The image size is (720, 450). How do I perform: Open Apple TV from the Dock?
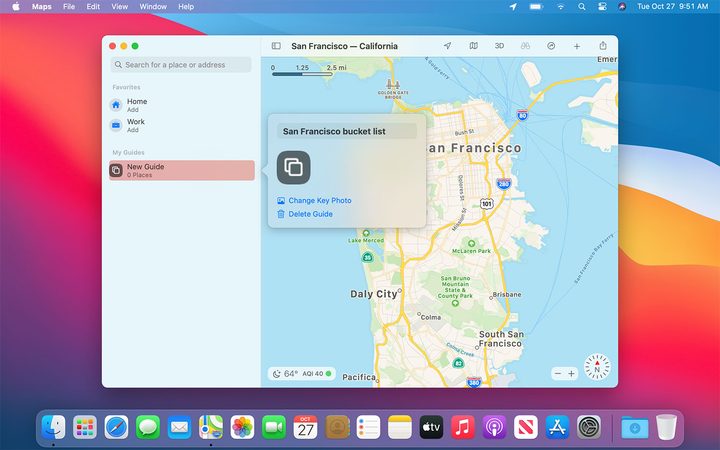point(431,427)
